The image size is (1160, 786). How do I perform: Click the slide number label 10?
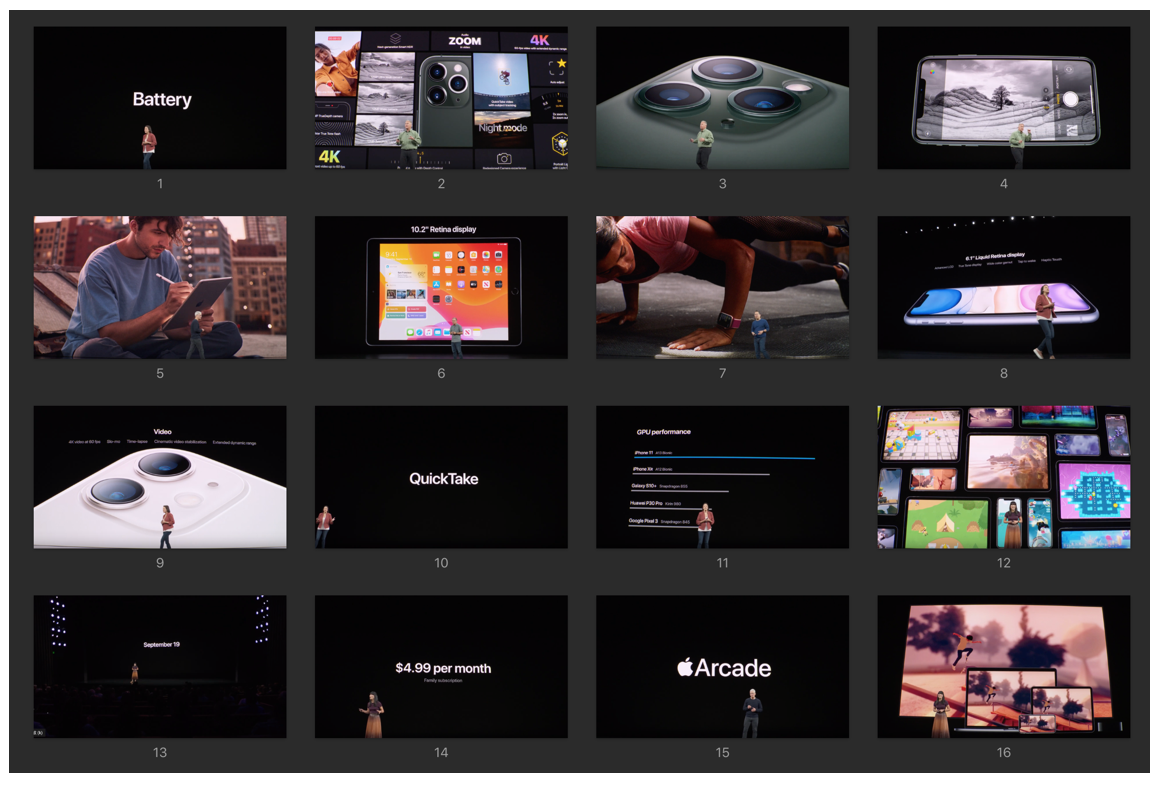pos(441,562)
